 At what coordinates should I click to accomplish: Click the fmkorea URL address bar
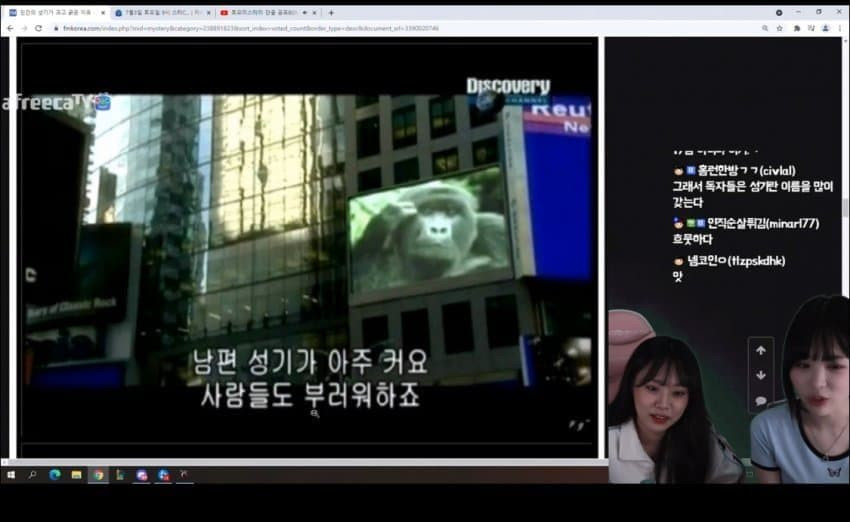[x=407, y=28]
